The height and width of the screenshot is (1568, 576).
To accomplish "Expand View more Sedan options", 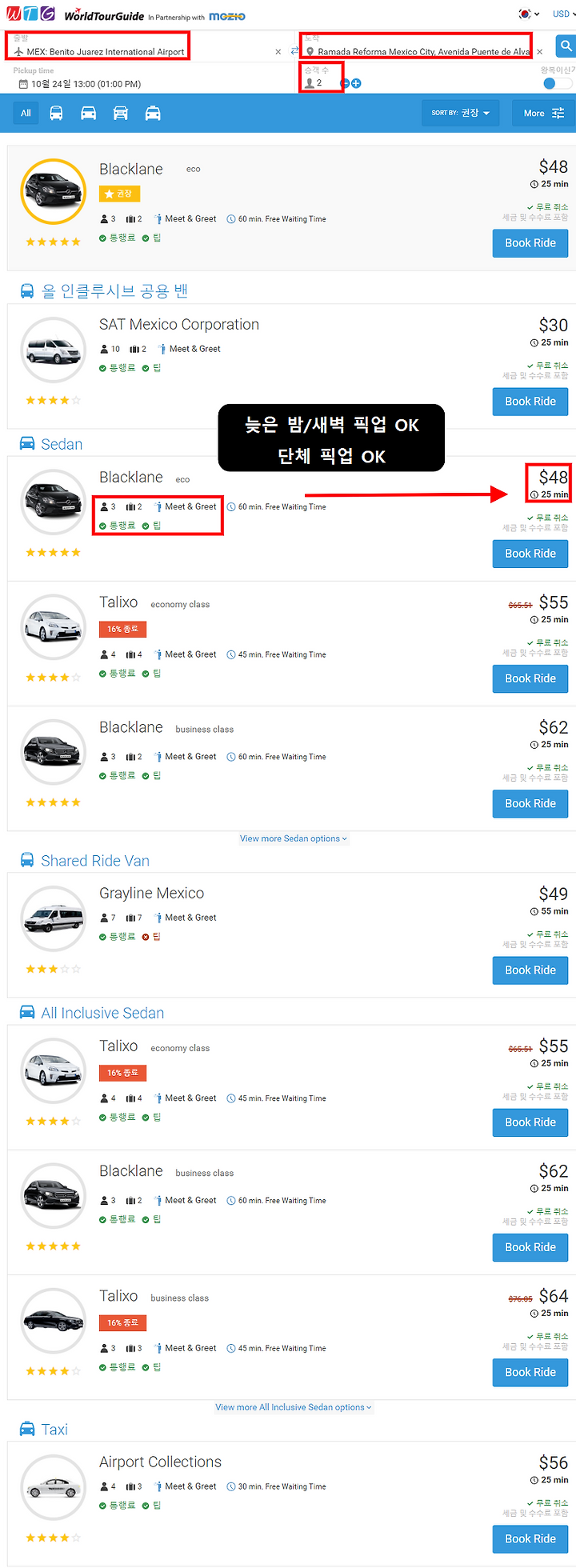I will tap(293, 838).
